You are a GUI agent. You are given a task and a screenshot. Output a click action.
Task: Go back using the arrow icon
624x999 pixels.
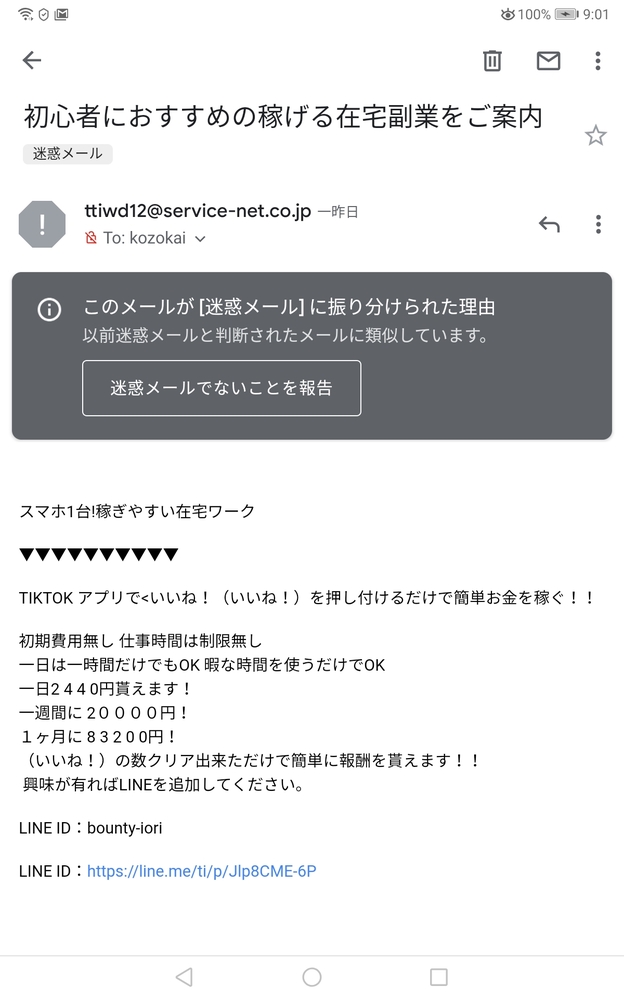(x=32, y=61)
